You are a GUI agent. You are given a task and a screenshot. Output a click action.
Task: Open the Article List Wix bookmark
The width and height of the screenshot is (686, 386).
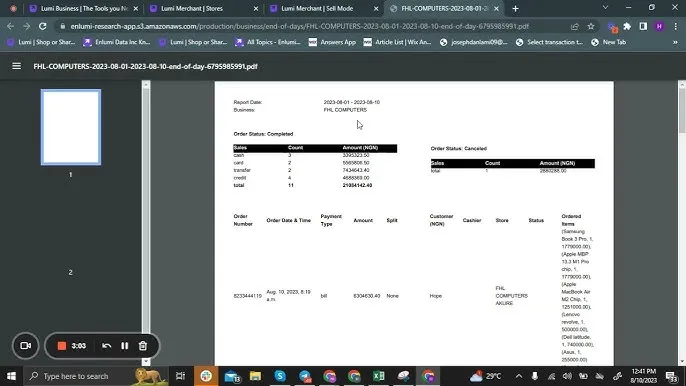(x=397, y=42)
